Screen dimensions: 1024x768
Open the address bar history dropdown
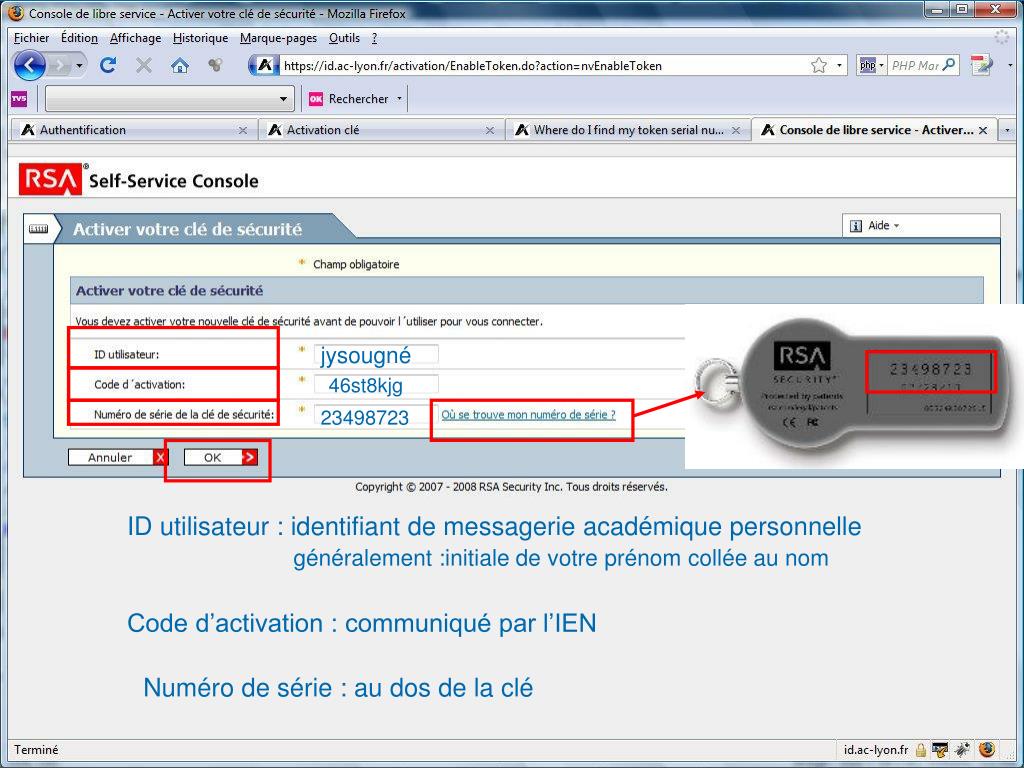coord(839,65)
